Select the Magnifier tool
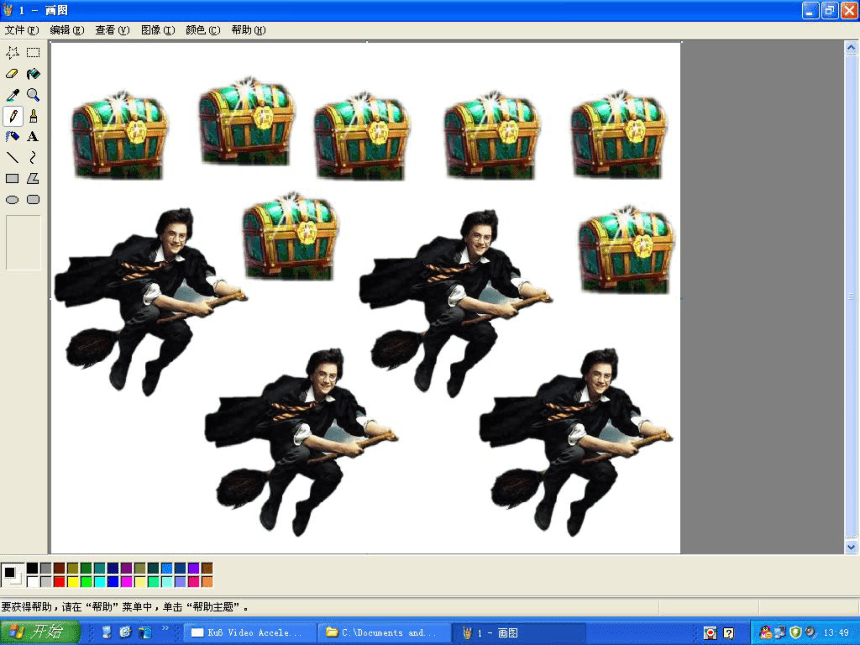The width and height of the screenshot is (860, 645). point(33,95)
